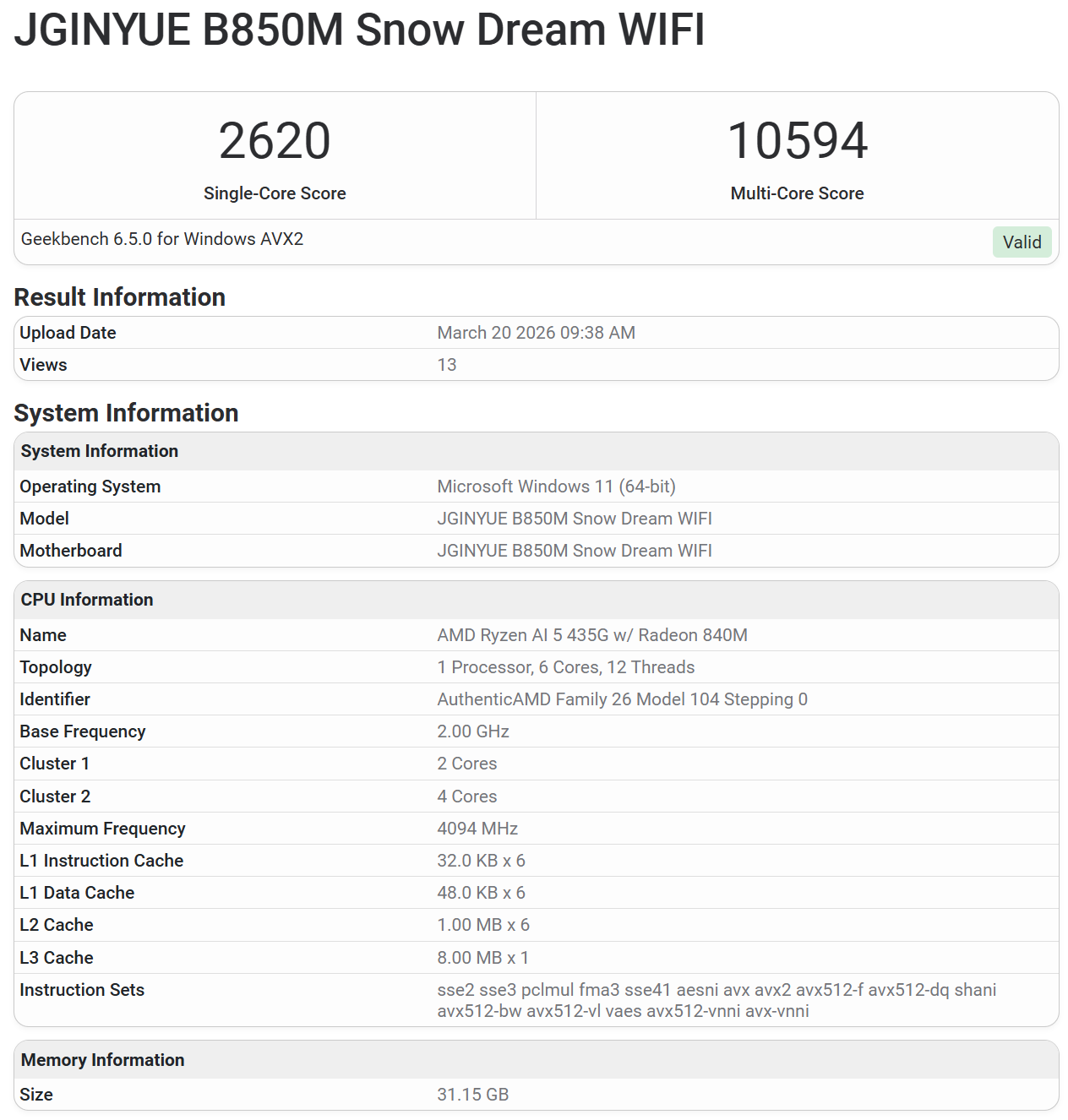Select Microsoft Windows 11 (64-bit) value
The width and height of the screenshot is (1068, 1120).
(x=556, y=487)
